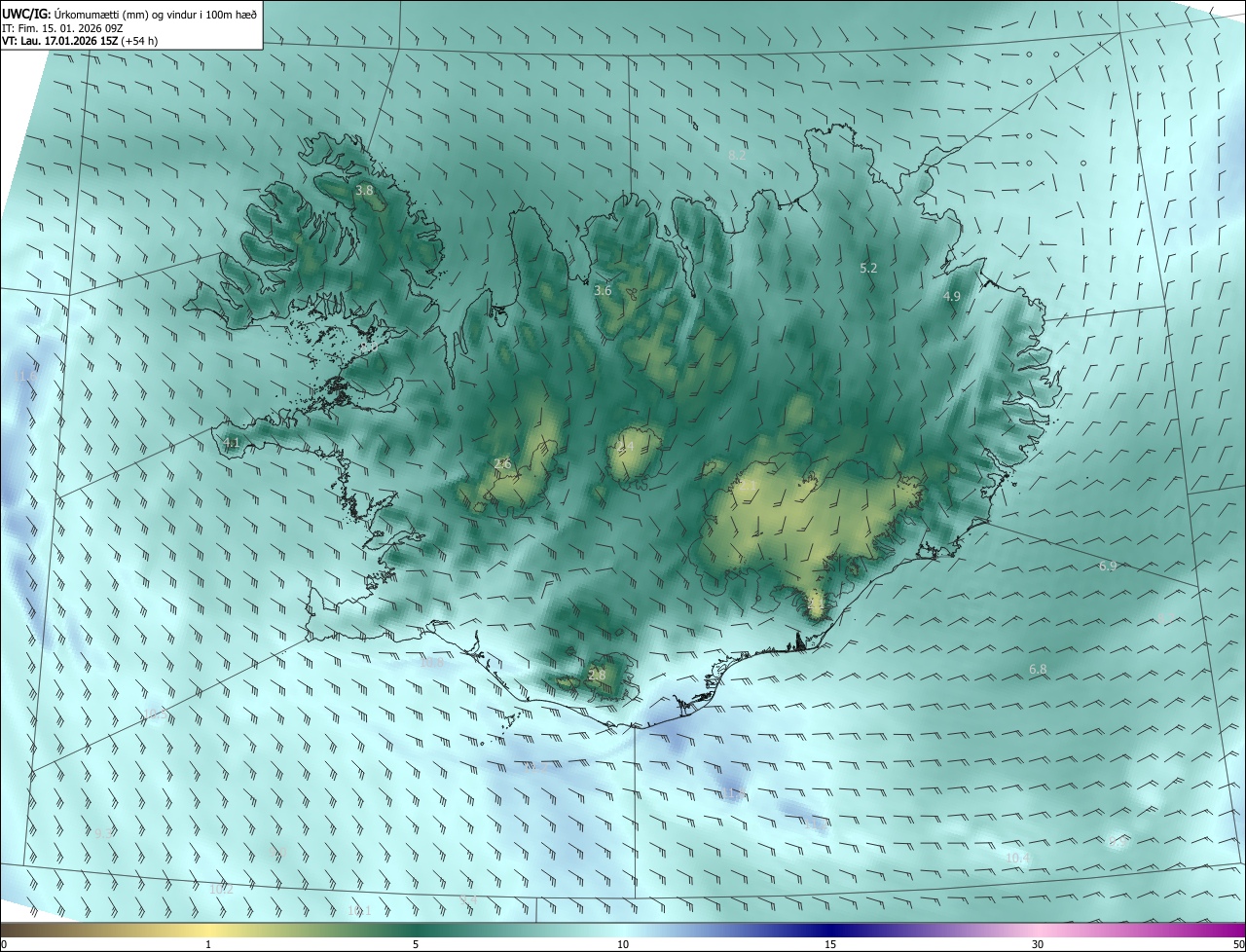This screenshot has width=1246, height=952.
Task: Click the 4.1 value on the western peninsula
Action: [x=232, y=443]
